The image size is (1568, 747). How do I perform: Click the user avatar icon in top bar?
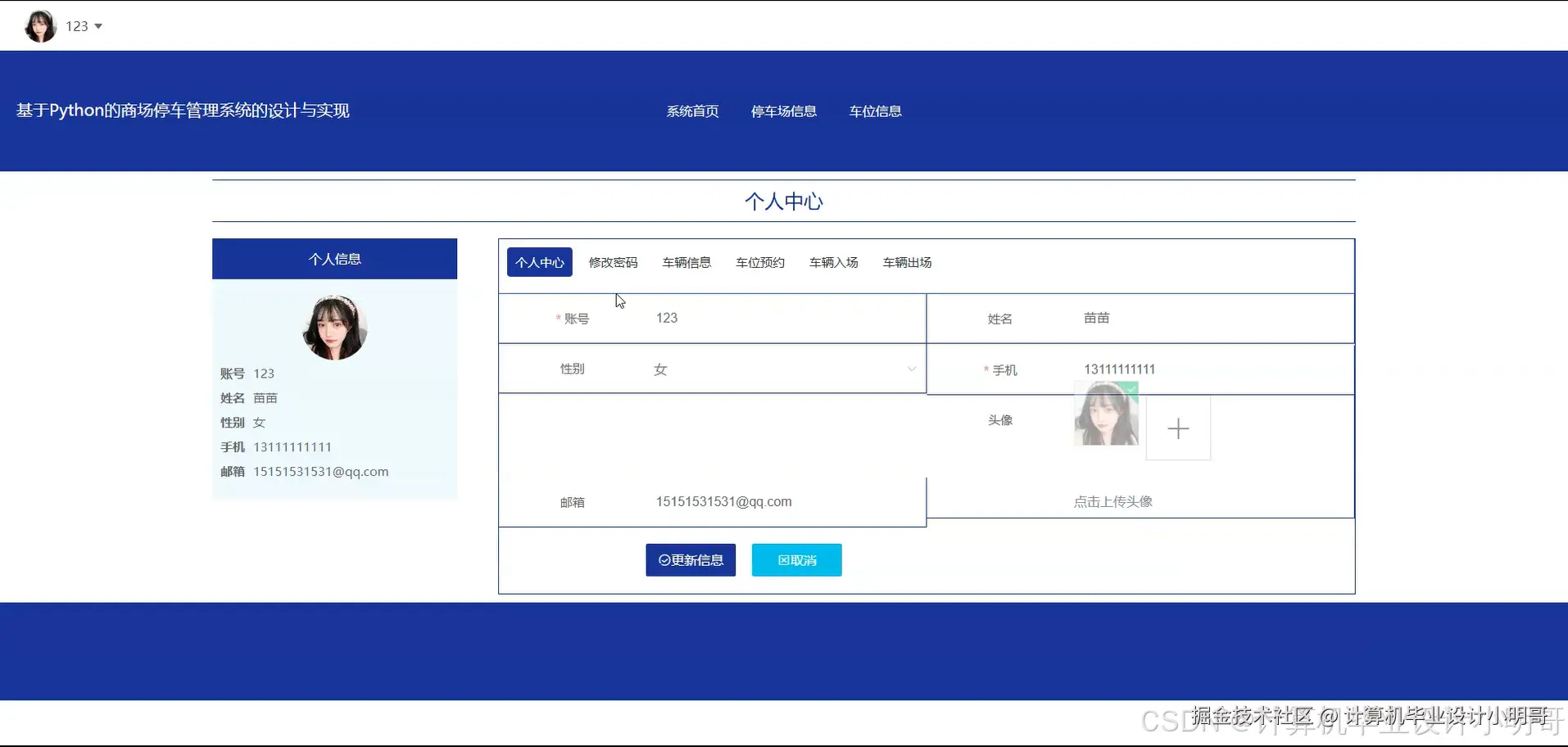[39, 25]
